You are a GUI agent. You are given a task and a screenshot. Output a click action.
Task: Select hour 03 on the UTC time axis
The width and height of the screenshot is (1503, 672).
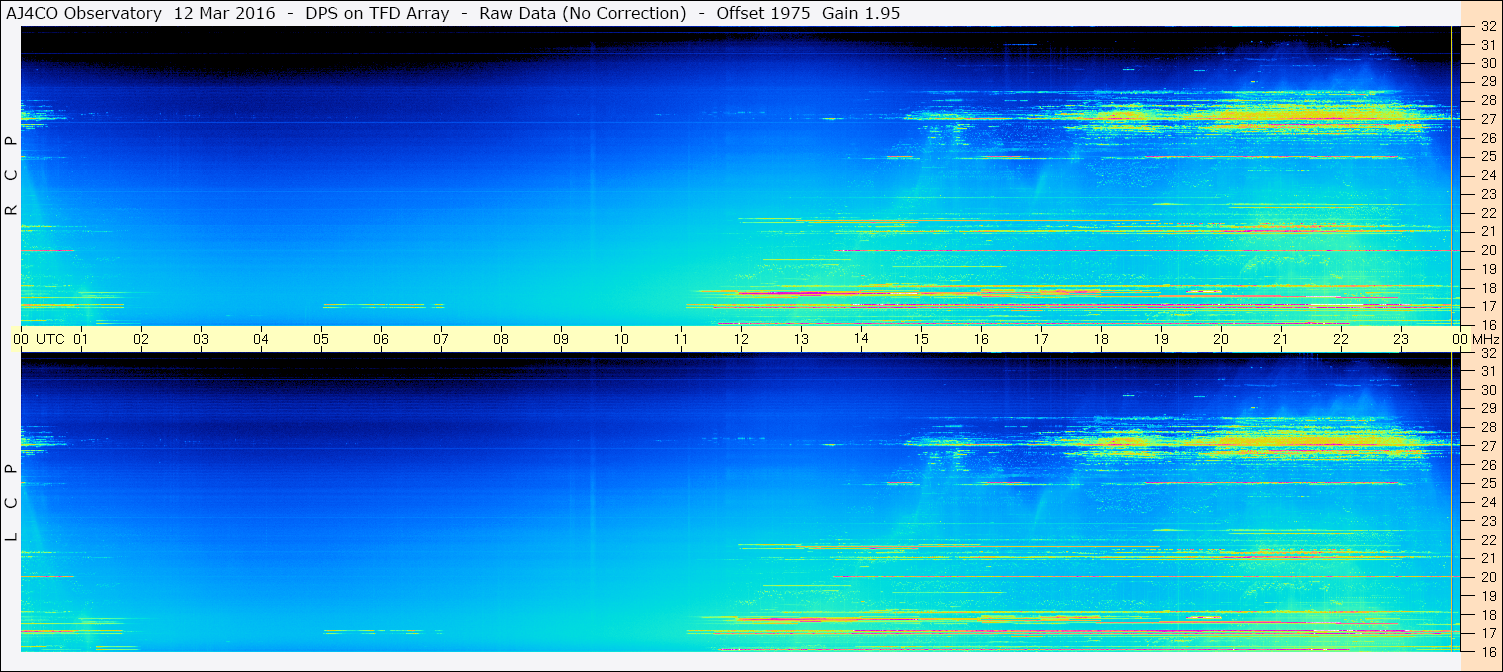coord(201,339)
